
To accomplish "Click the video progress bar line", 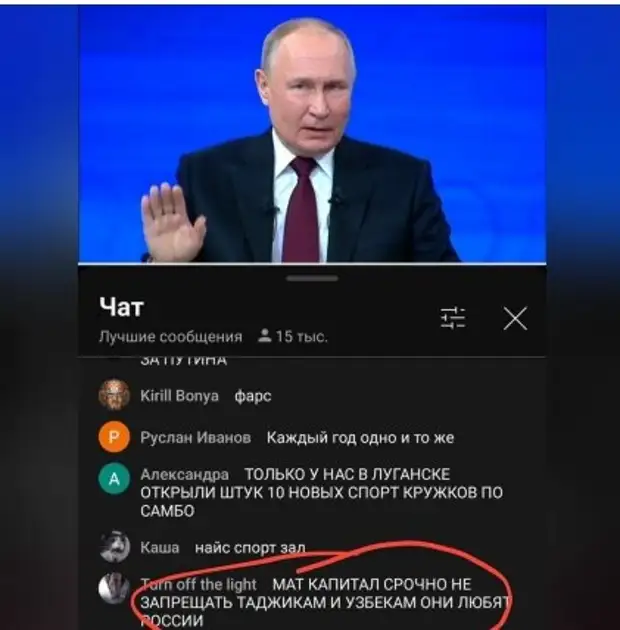I will coord(312,264).
